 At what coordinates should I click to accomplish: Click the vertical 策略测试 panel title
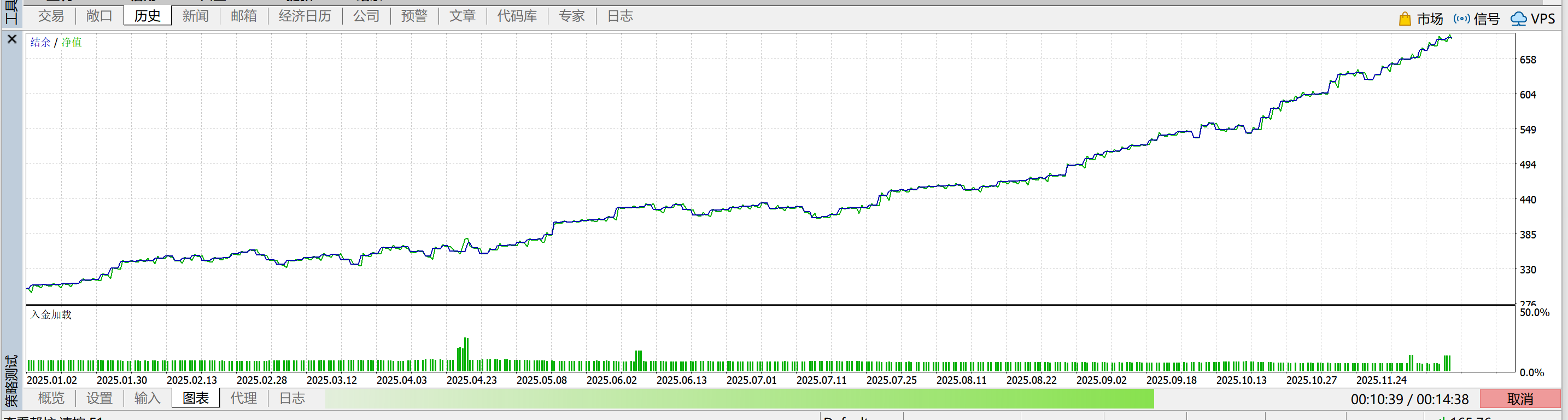11,381
